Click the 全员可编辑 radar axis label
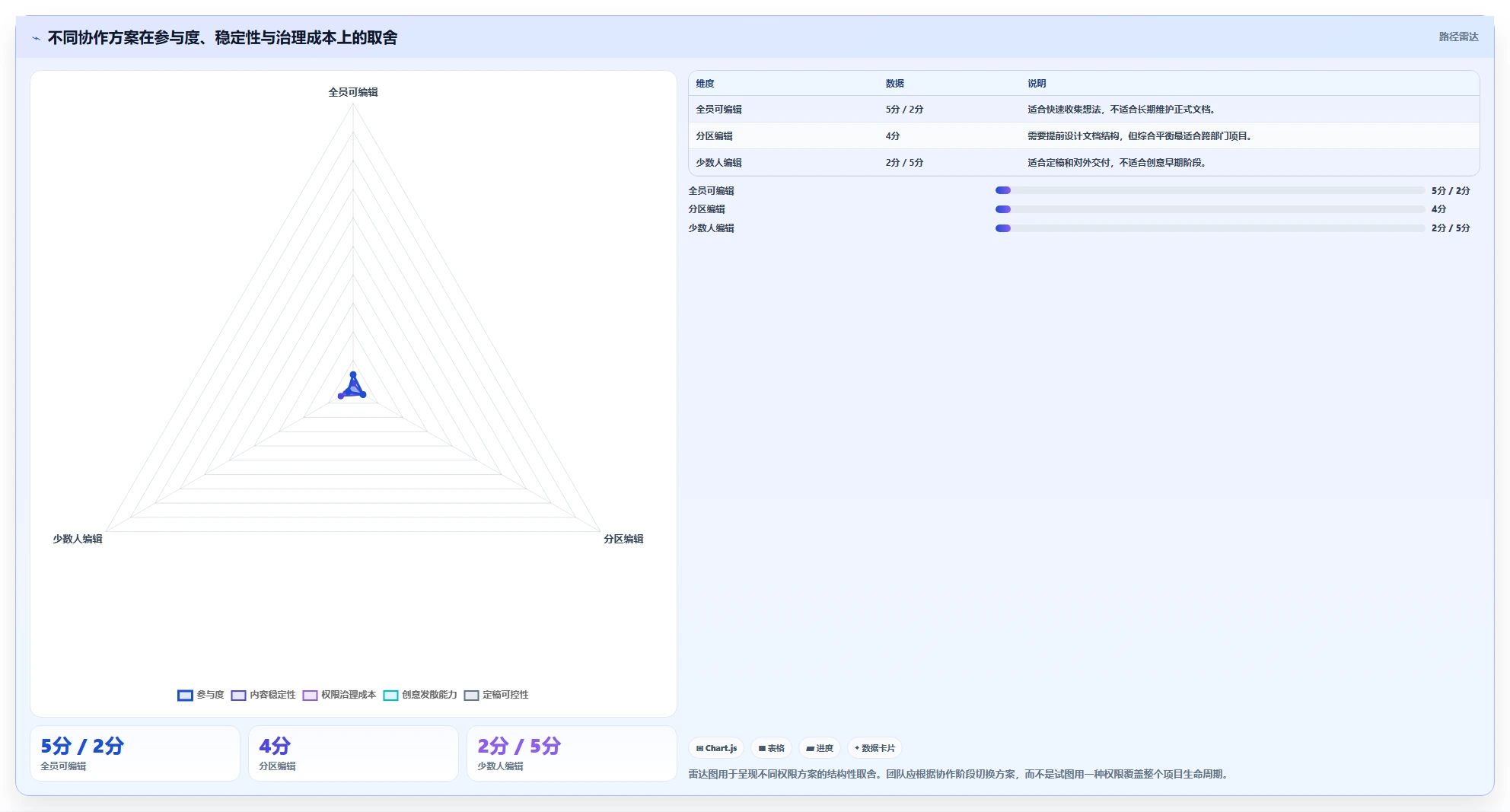 pos(353,92)
